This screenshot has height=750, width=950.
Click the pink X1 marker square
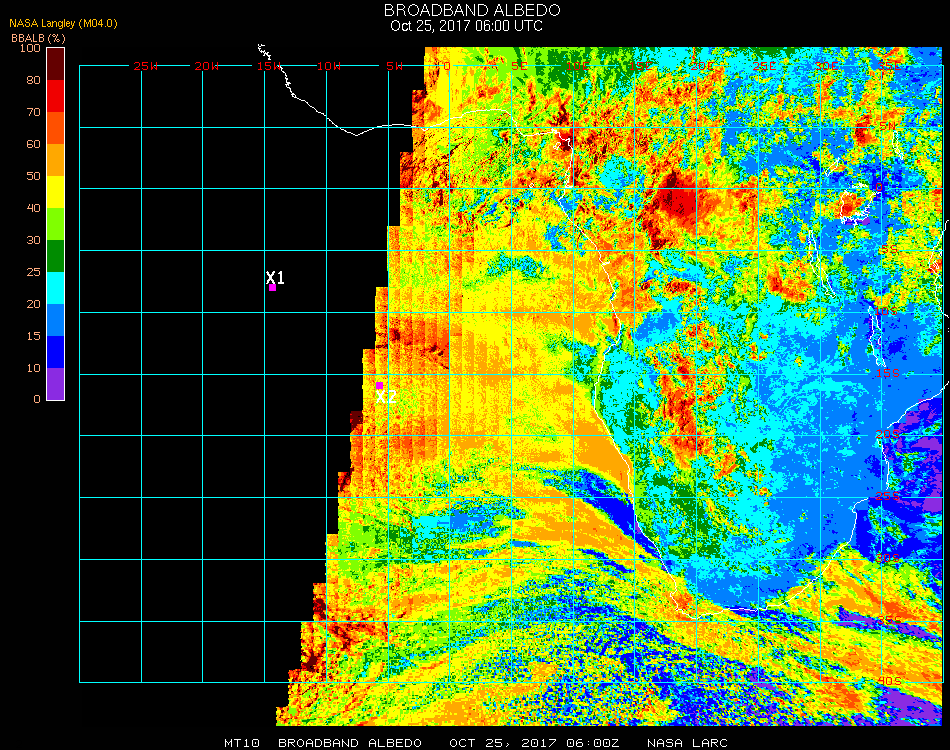coord(273,288)
